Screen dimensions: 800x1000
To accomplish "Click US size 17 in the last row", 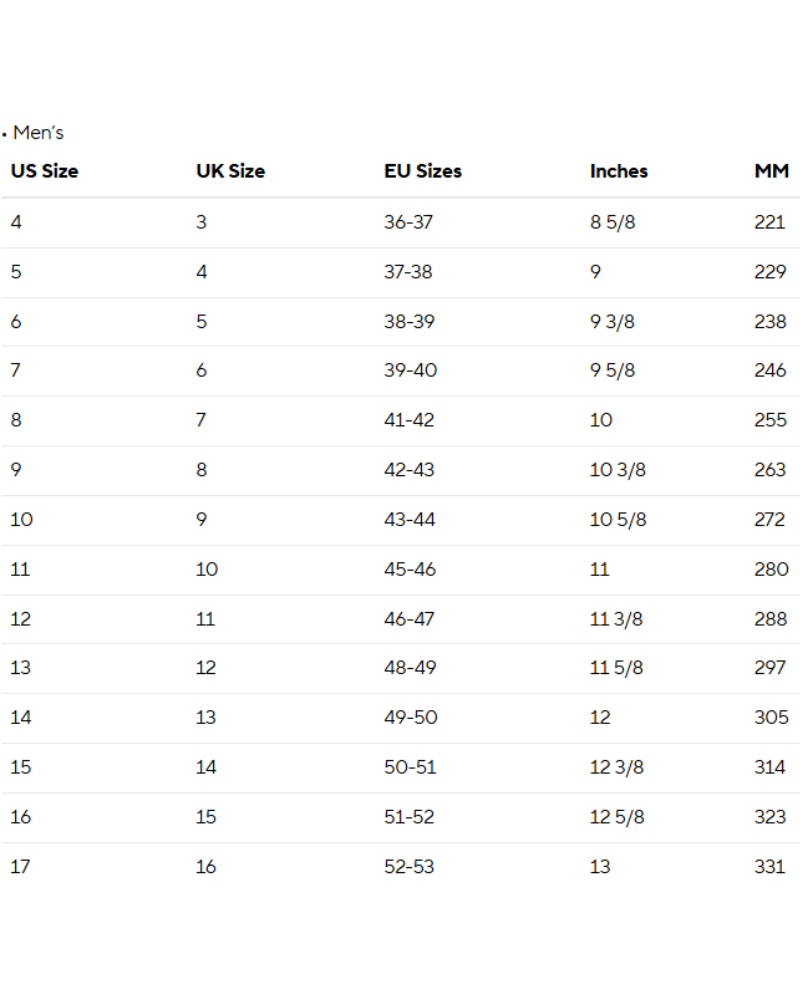I will 20,867.
